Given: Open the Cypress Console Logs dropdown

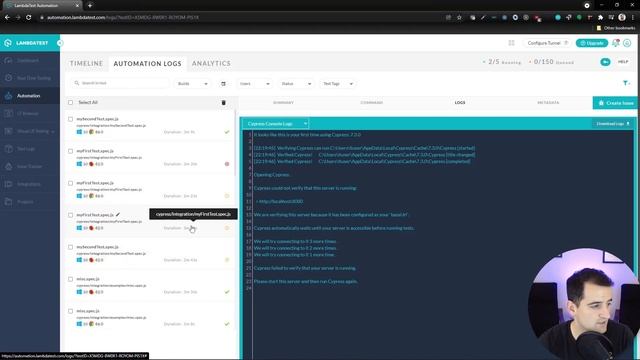Looking at the screenshot, I should point(276,124).
